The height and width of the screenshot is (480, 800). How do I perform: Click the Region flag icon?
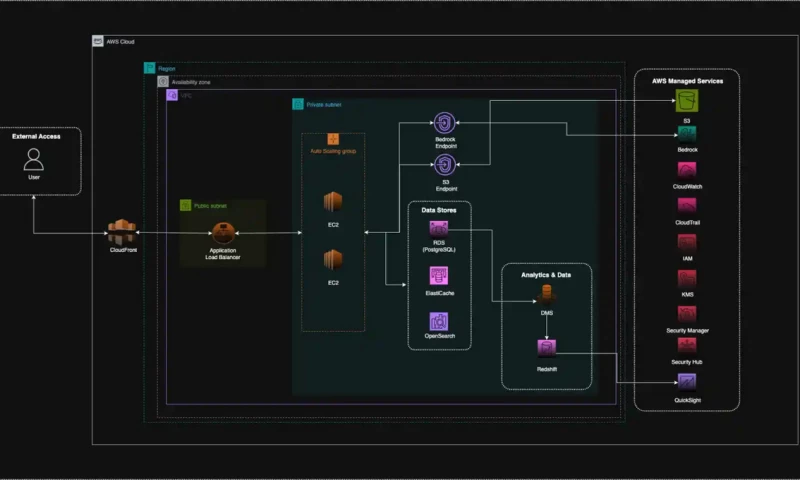149,68
